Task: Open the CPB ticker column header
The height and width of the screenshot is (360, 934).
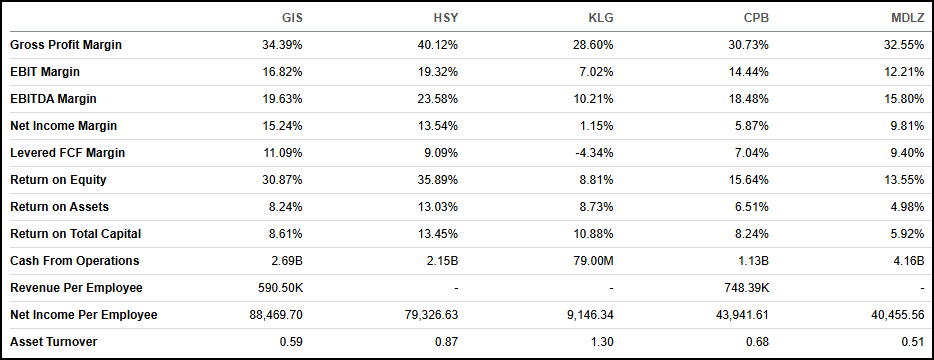Action: click(x=757, y=18)
